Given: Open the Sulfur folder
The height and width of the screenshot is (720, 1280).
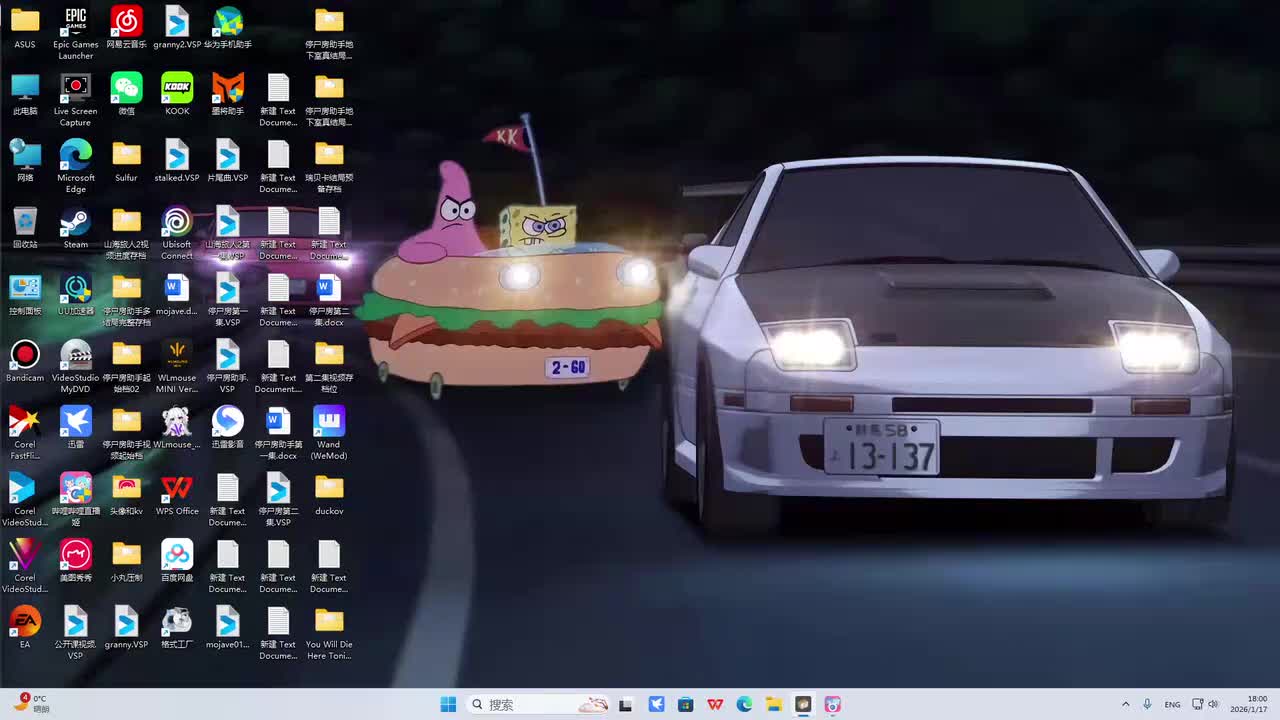Looking at the screenshot, I should click(x=126, y=162).
